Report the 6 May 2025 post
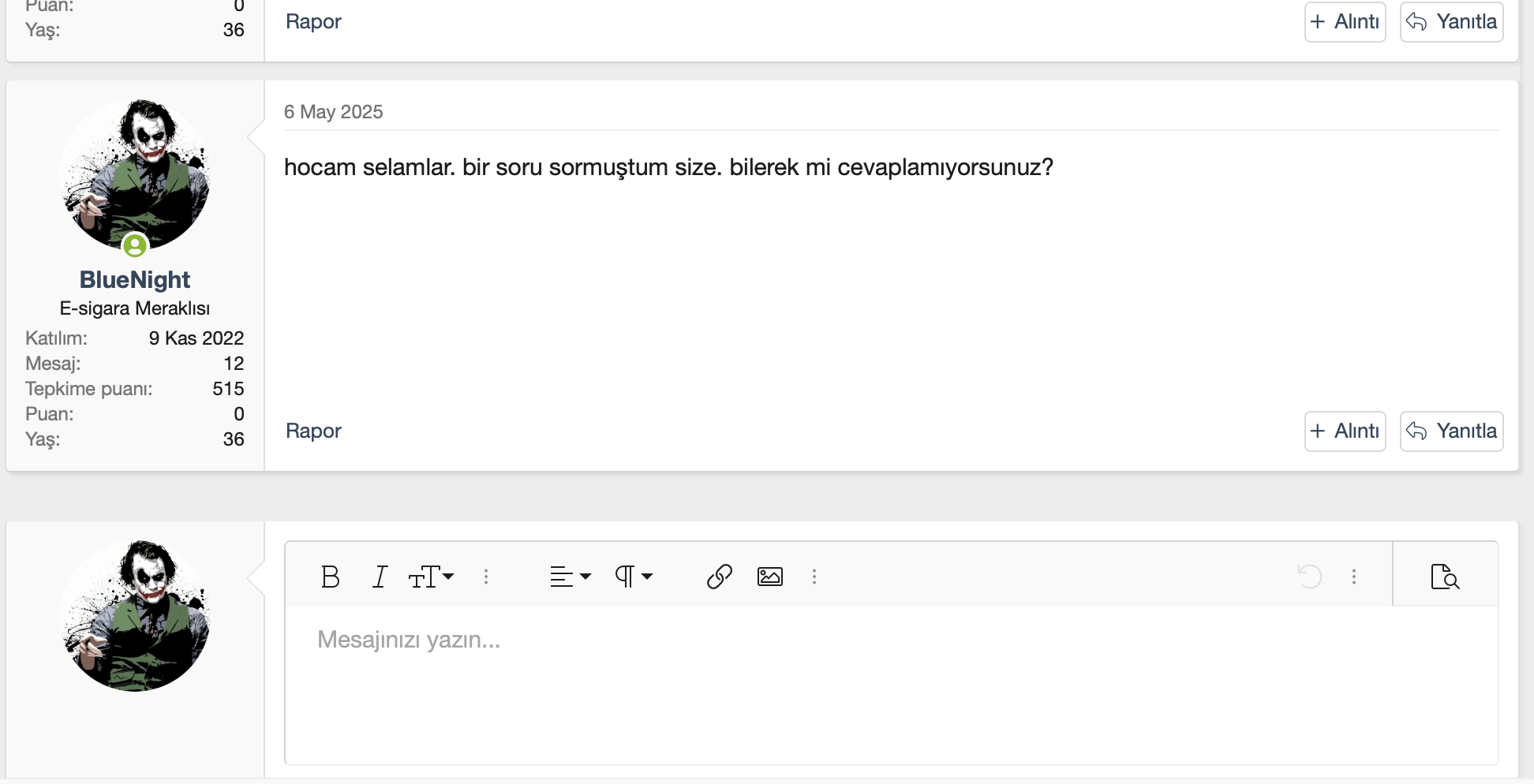The width and height of the screenshot is (1534, 784). [x=313, y=431]
